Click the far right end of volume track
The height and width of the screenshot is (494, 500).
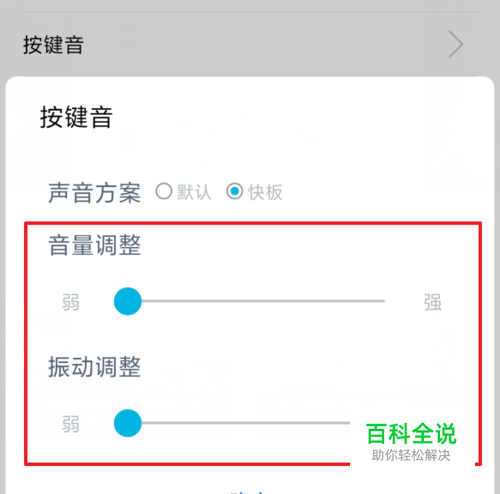point(383,301)
